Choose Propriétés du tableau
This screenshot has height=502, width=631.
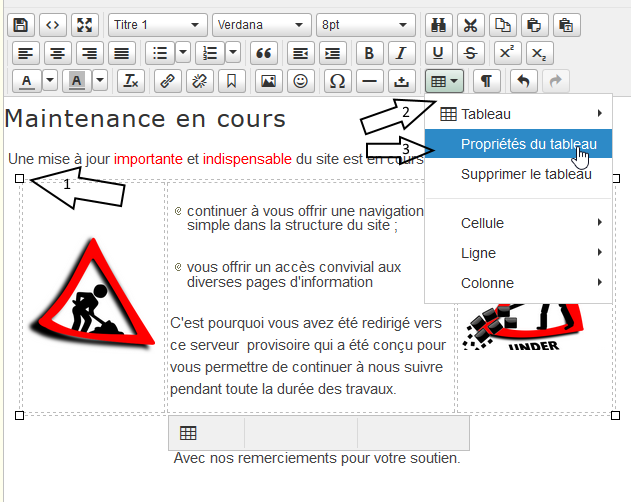[519, 144]
